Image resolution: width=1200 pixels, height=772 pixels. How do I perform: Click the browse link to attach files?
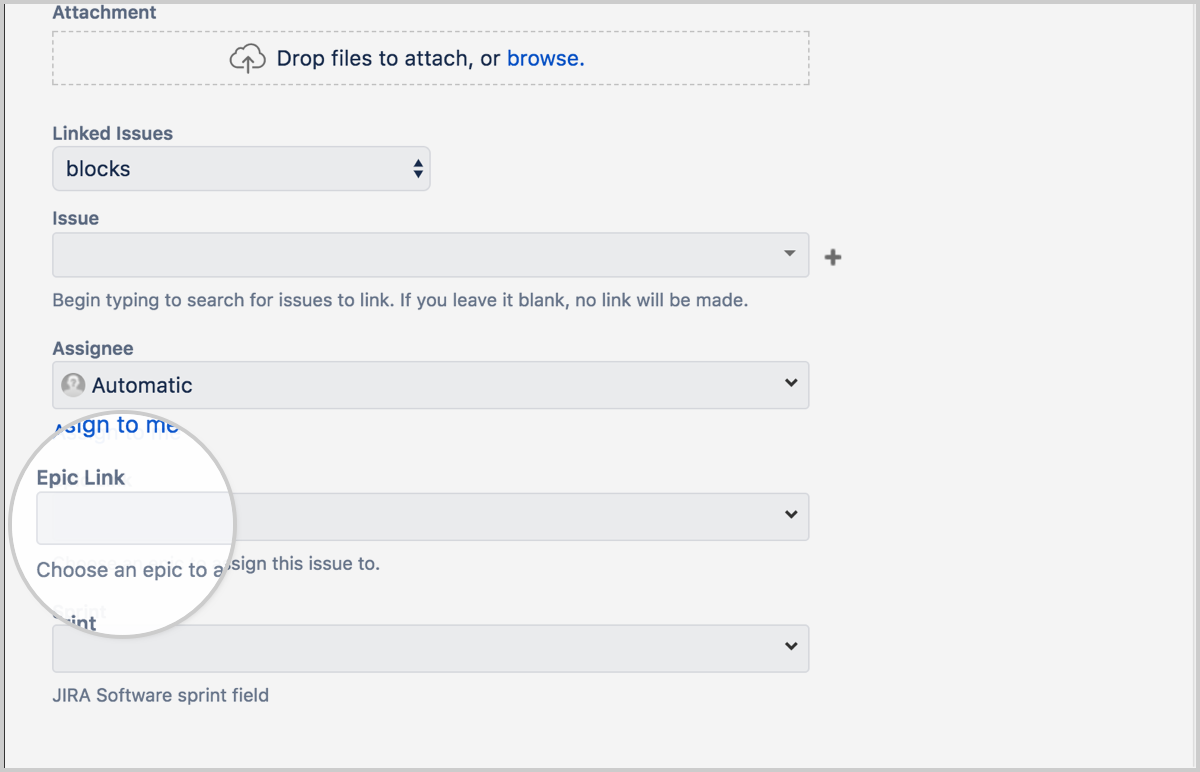(543, 58)
